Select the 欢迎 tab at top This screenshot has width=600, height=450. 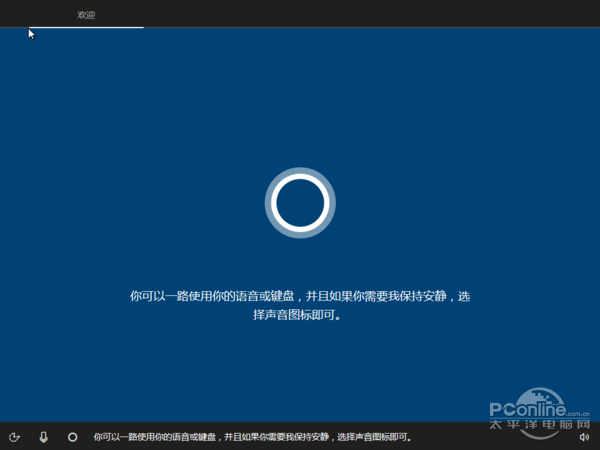[86, 15]
